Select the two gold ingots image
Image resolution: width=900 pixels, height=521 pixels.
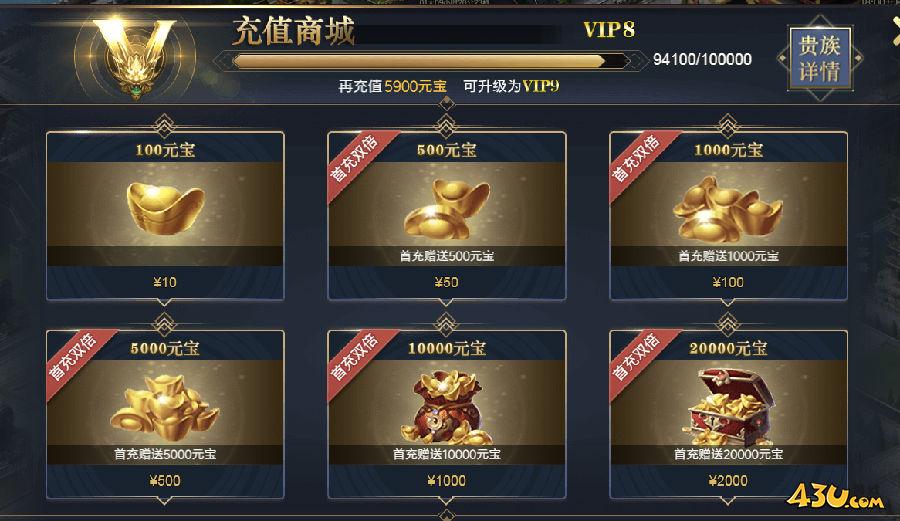(447, 208)
